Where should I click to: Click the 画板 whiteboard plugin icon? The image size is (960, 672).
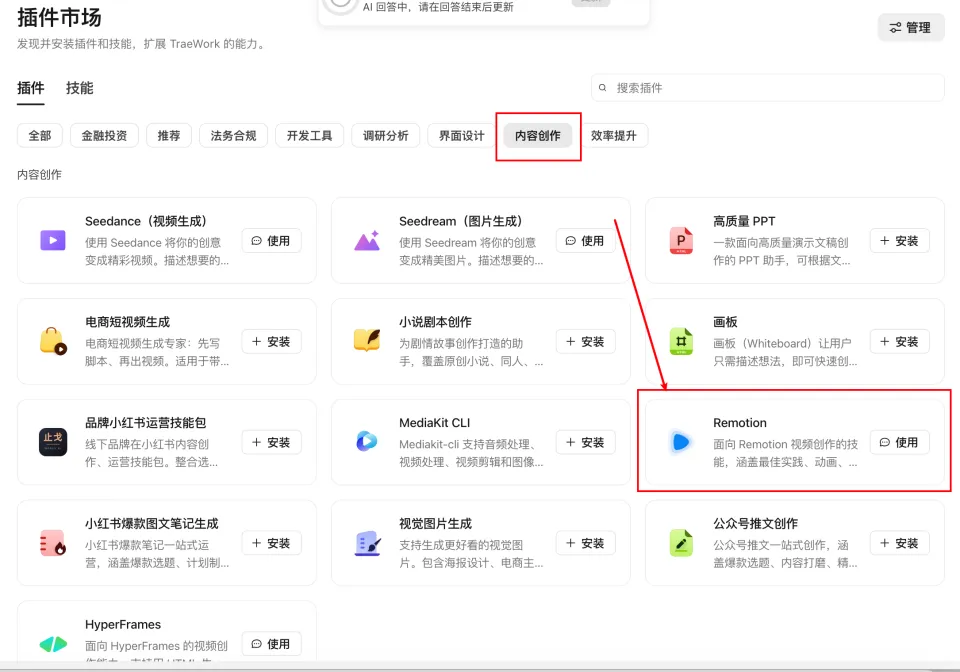(x=681, y=342)
